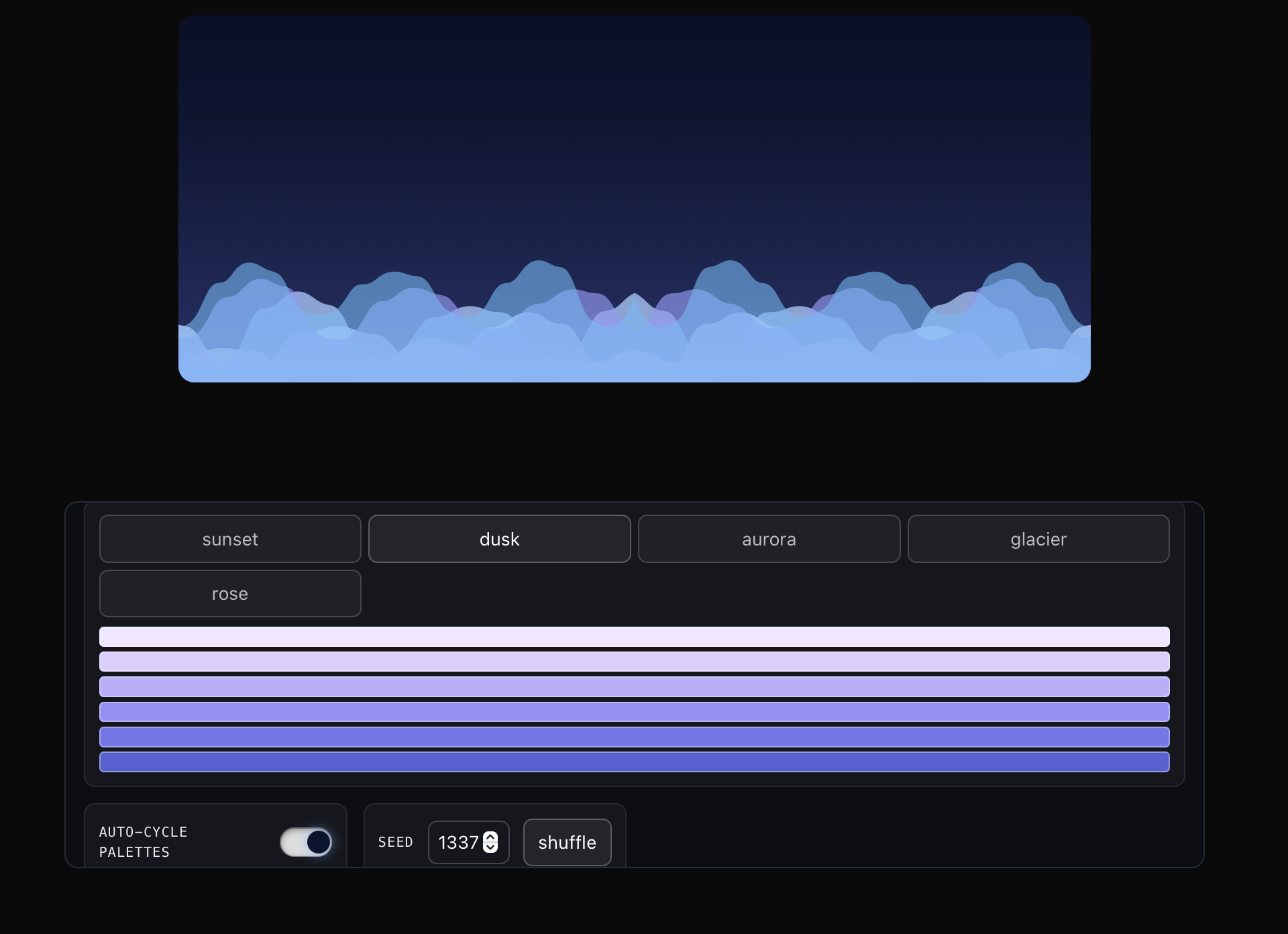The width and height of the screenshot is (1288, 934).
Task: Select the second pale purple swatch
Action: point(634,662)
